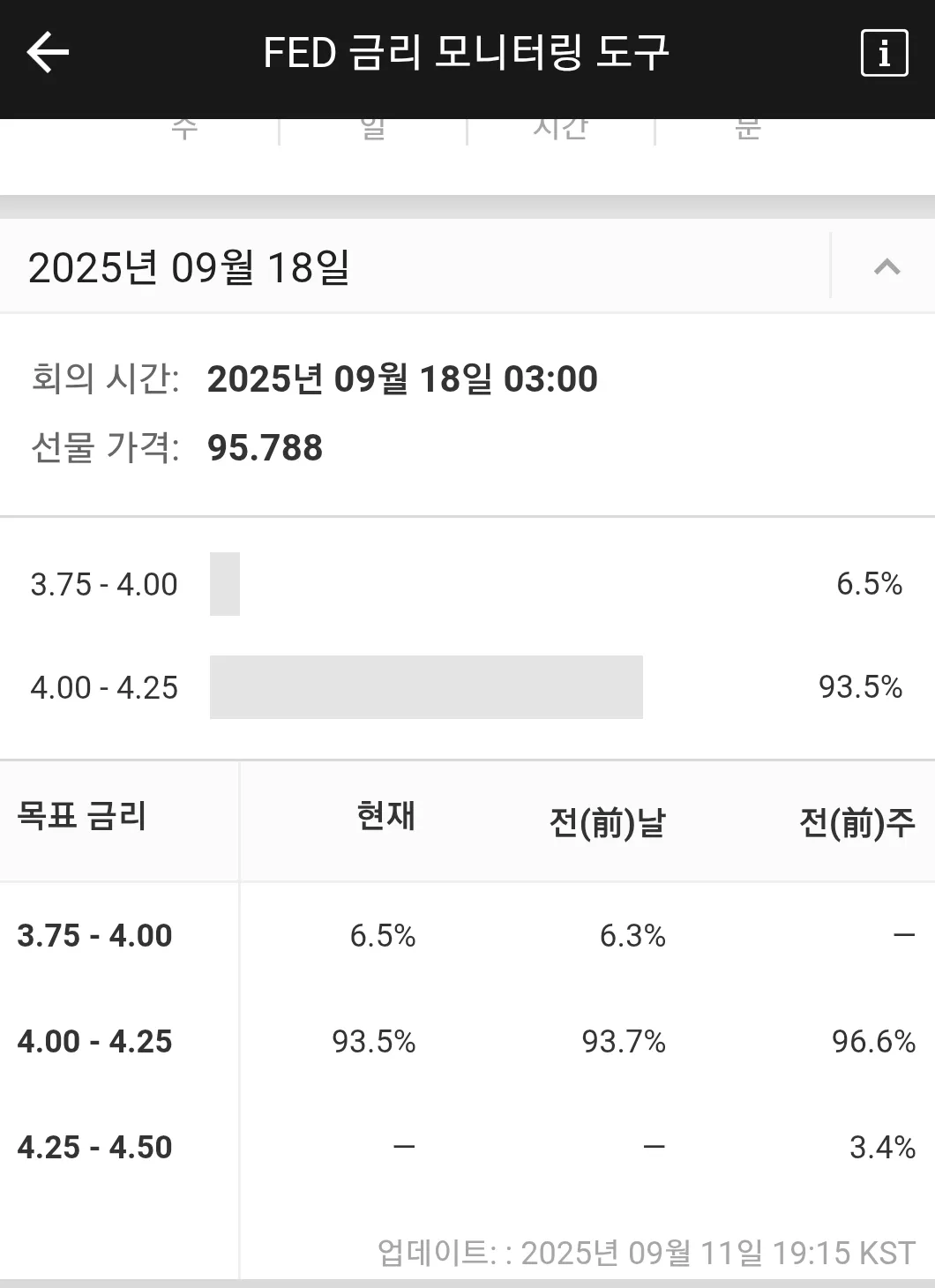Screen dimensions: 935x1288
Task: Click the 현재 column header
Action: pos(385,816)
